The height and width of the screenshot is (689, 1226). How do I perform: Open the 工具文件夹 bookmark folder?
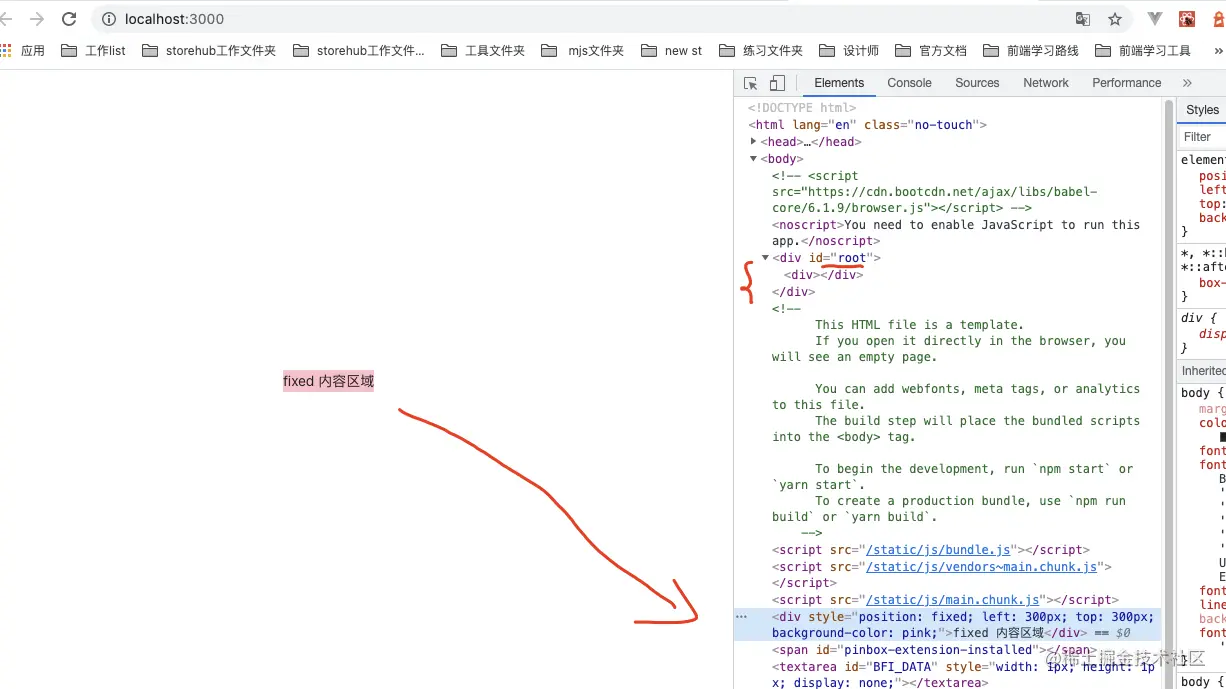click(483, 50)
